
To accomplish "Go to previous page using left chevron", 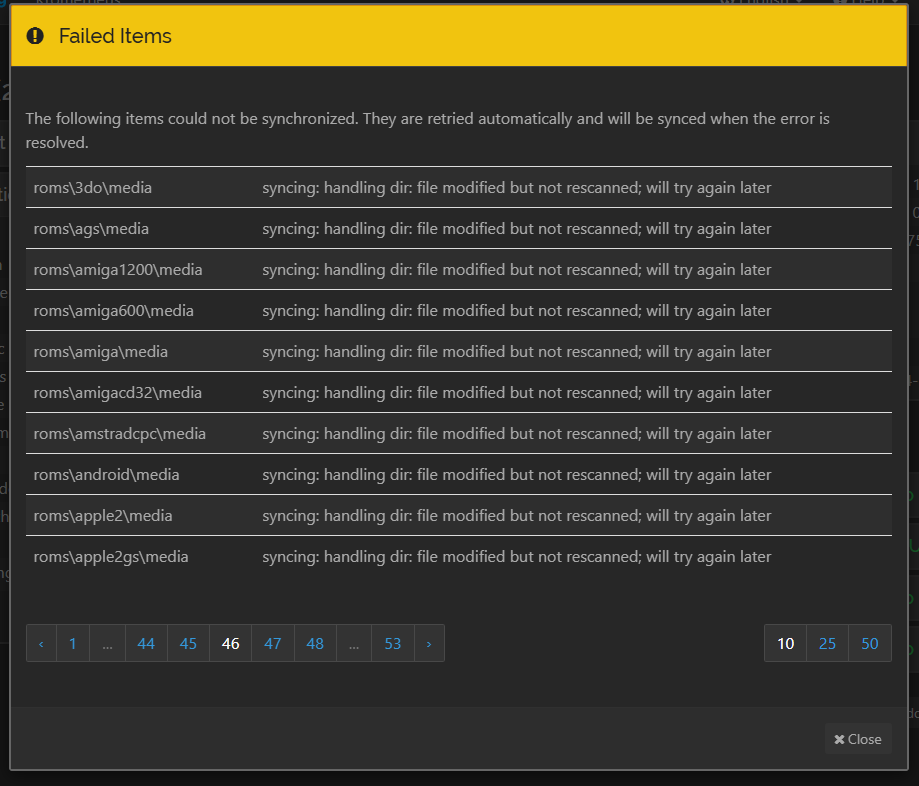I will point(41,643).
